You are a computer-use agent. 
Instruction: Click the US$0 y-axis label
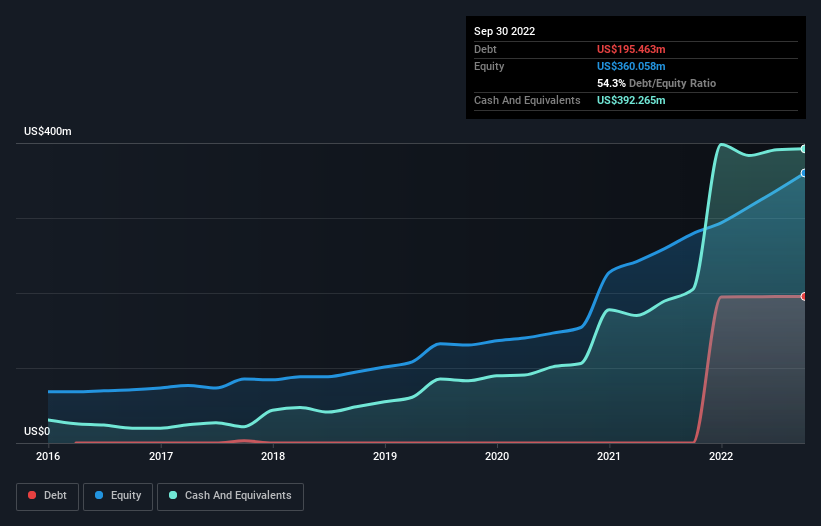(x=37, y=431)
